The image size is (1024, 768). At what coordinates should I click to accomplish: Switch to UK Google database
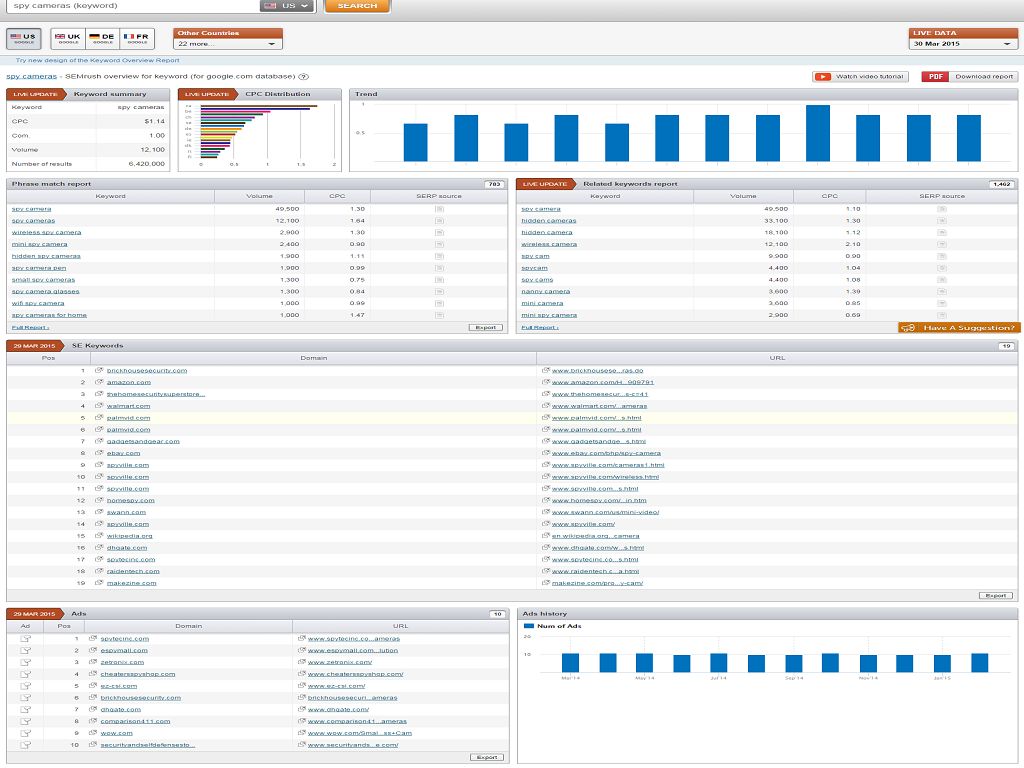69,38
